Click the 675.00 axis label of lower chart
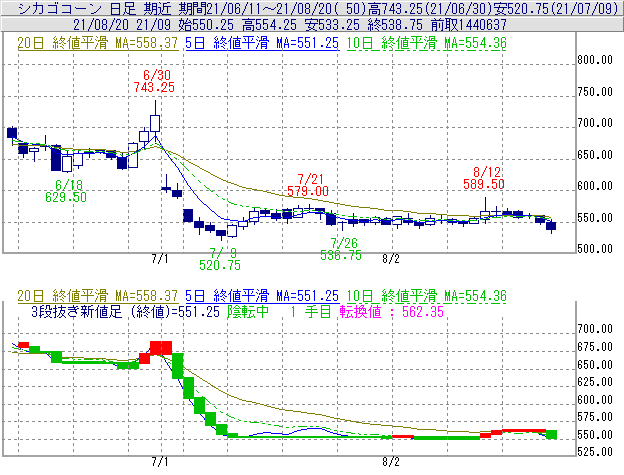This screenshot has height=475, width=624. [595, 347]
